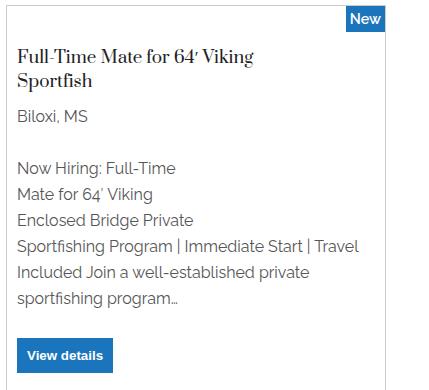Click the 'Immediate Start' phrase in the description
This screenshot has width=429, height=390.
click(243, 247)
